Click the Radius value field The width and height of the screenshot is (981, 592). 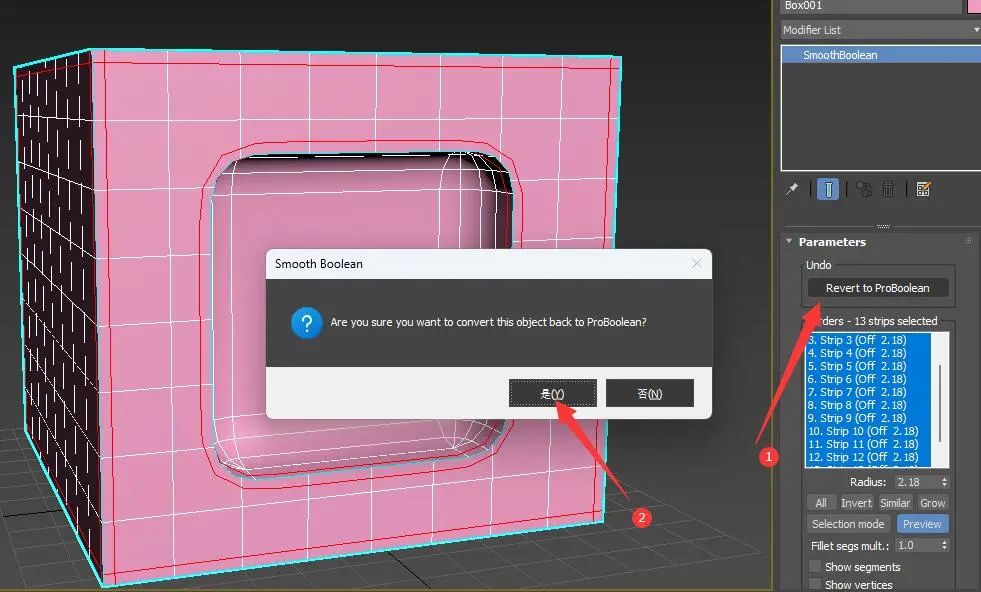[x=917, y=482]
